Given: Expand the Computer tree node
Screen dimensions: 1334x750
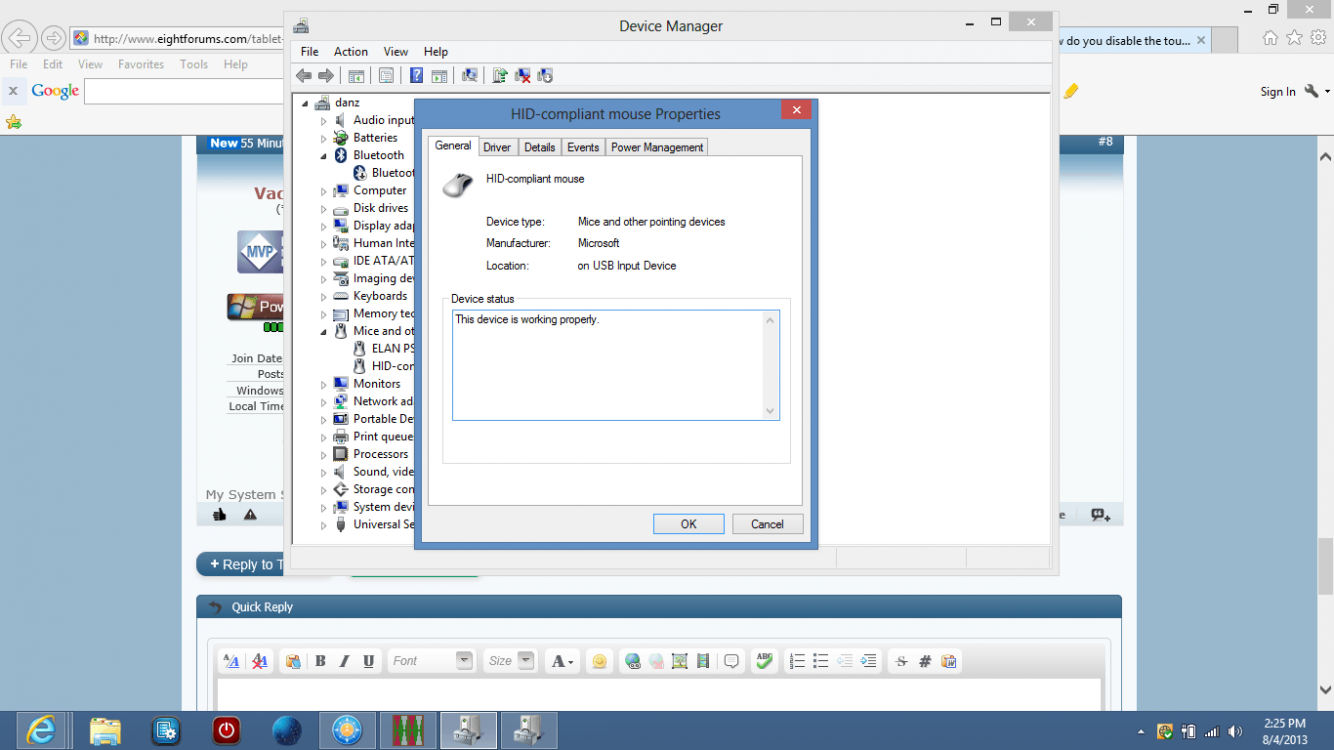Looking at the screenshot, I should [x=323, y=191].
